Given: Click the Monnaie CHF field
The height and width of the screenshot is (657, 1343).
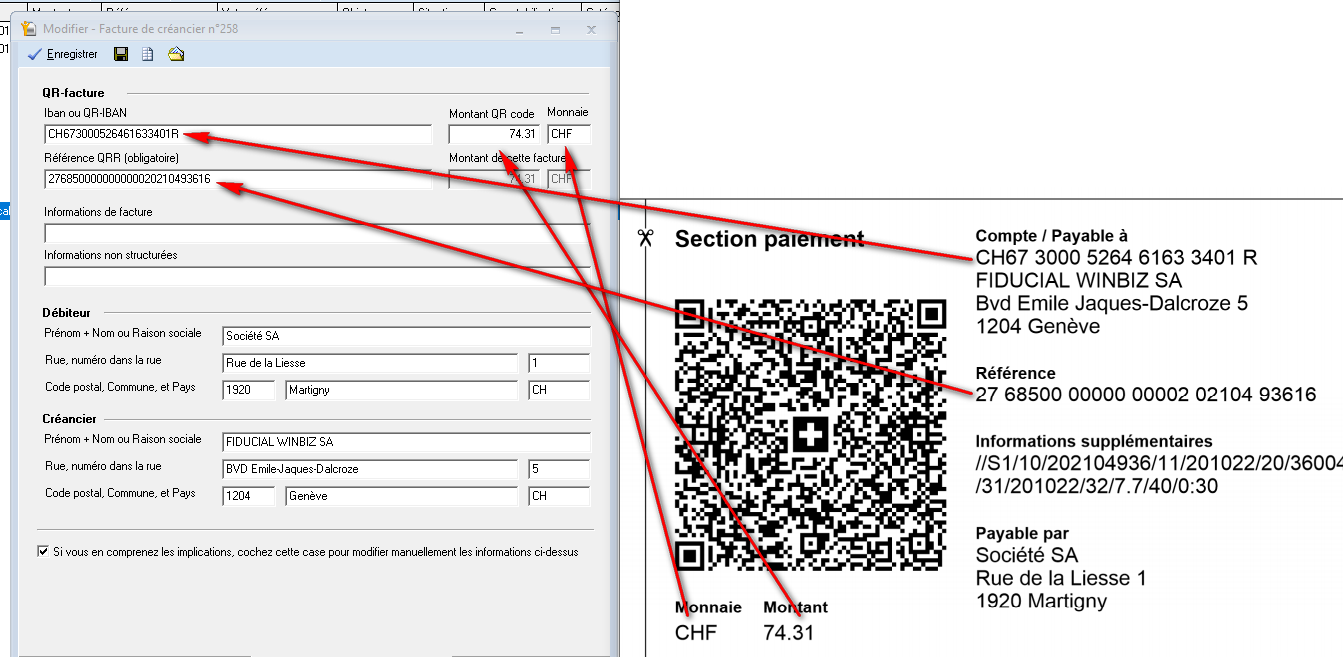Looking at the screenshot, I should pos(569,134).
